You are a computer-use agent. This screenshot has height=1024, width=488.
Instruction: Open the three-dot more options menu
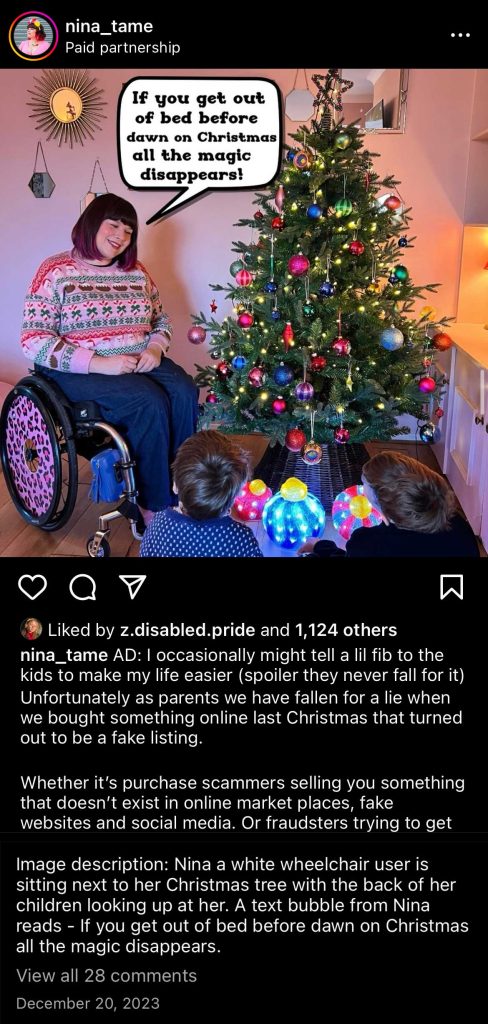tap(461, 35)
